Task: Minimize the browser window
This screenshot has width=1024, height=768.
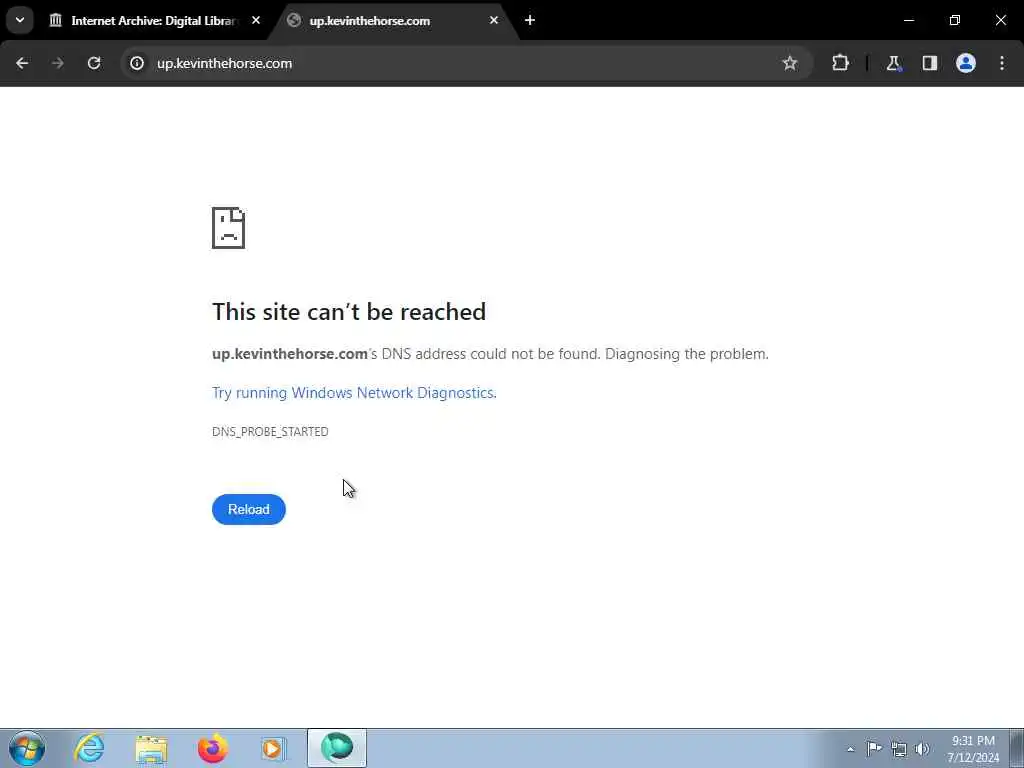Action: tap(909, 20)
